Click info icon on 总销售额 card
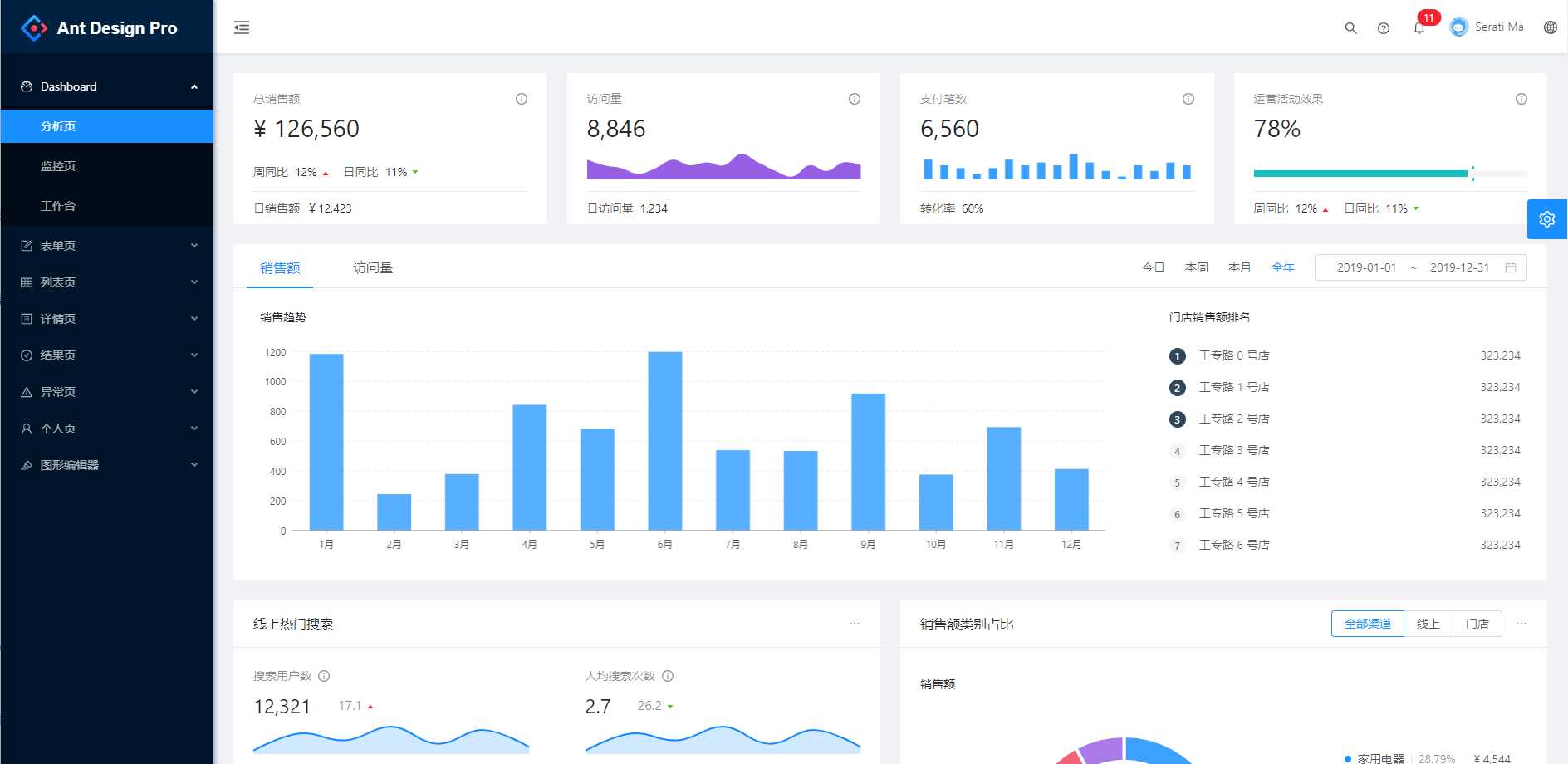 pos(522,99)
